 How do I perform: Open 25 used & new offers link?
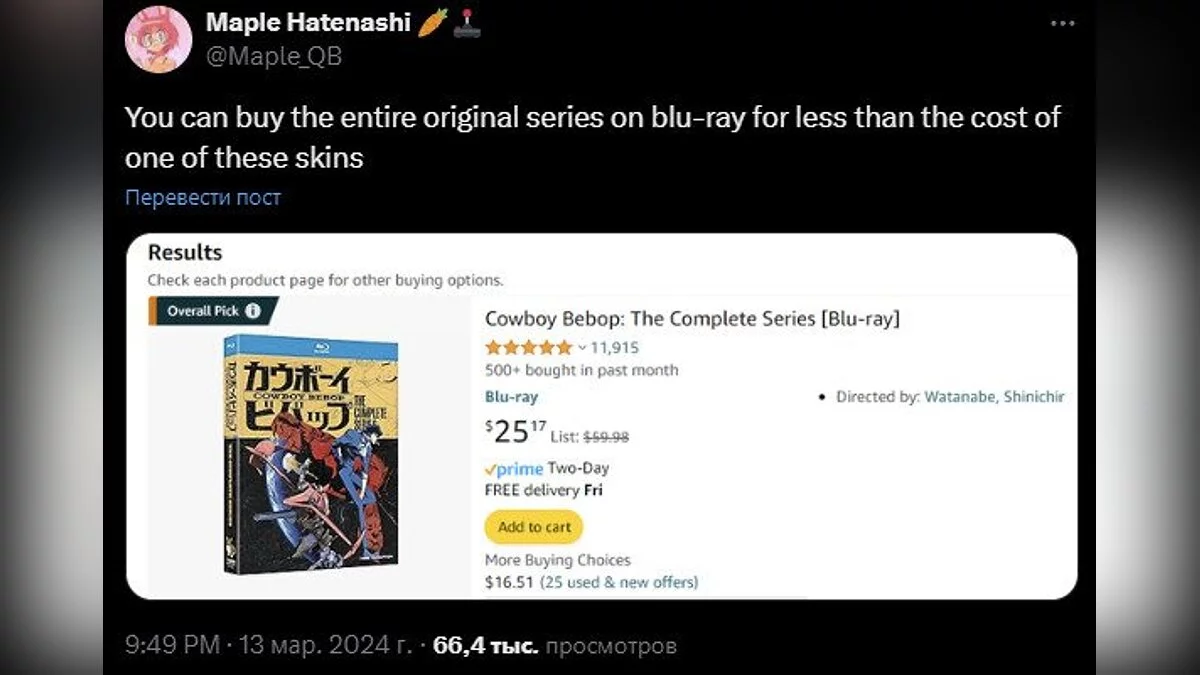619,582
